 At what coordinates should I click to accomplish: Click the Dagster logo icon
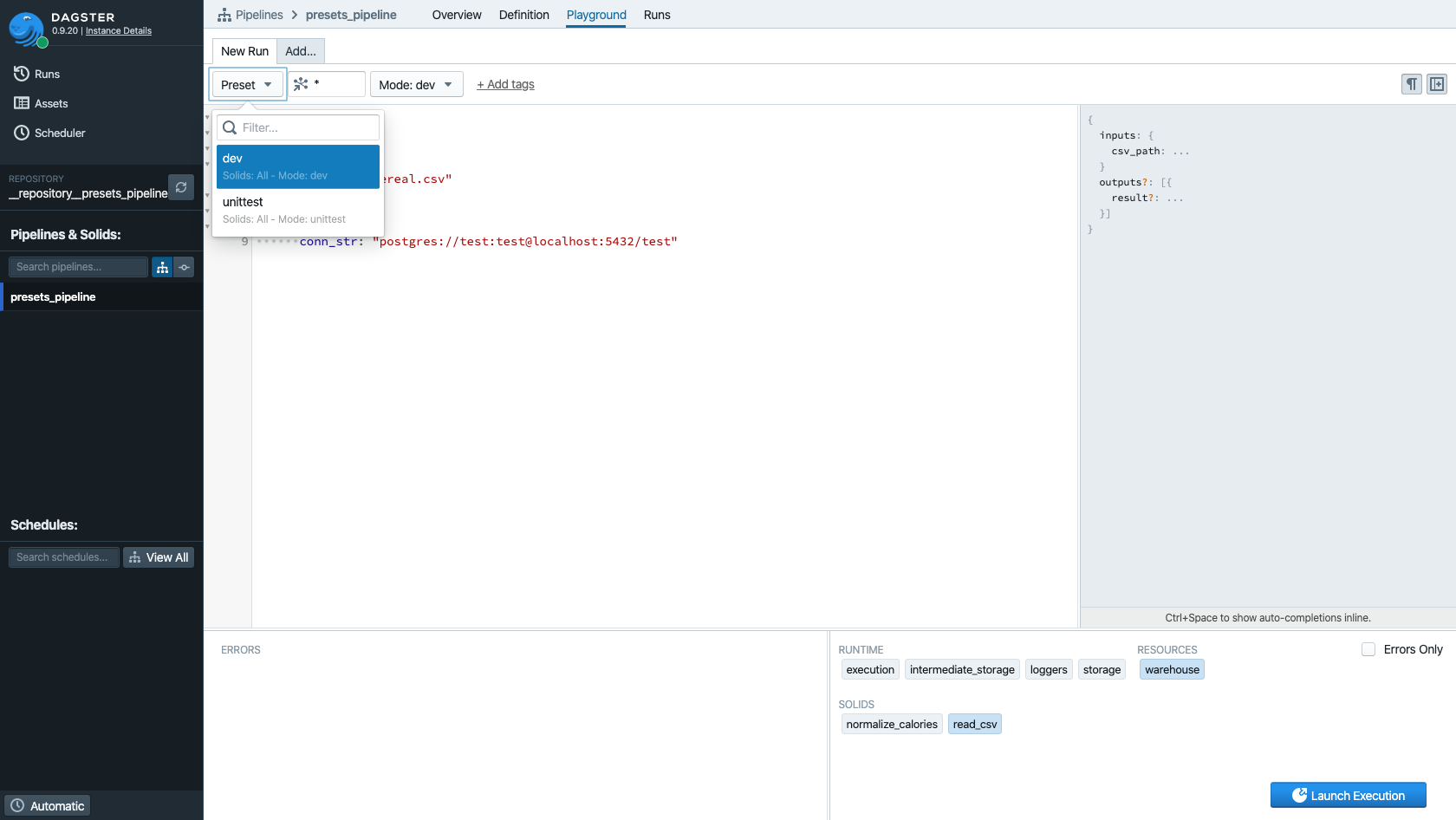pyautogui.click(x=27, y=29)
